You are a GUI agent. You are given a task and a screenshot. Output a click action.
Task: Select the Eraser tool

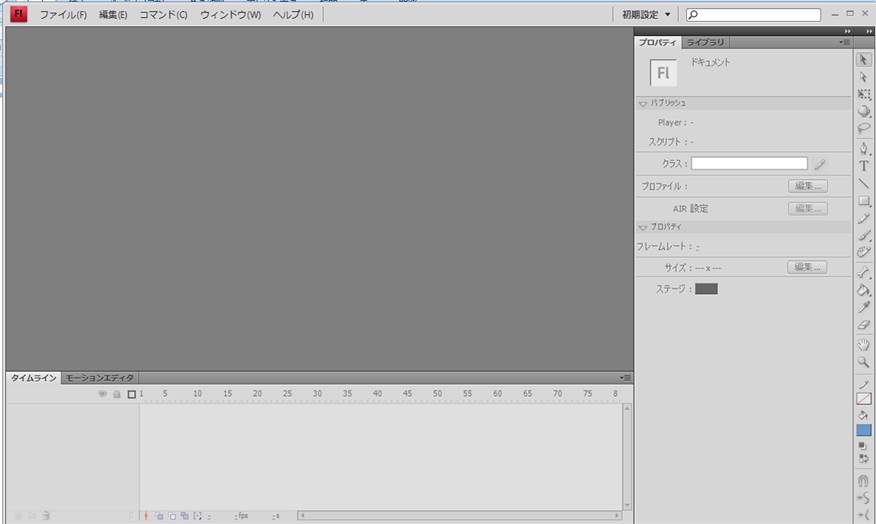[x=864, y=325]
